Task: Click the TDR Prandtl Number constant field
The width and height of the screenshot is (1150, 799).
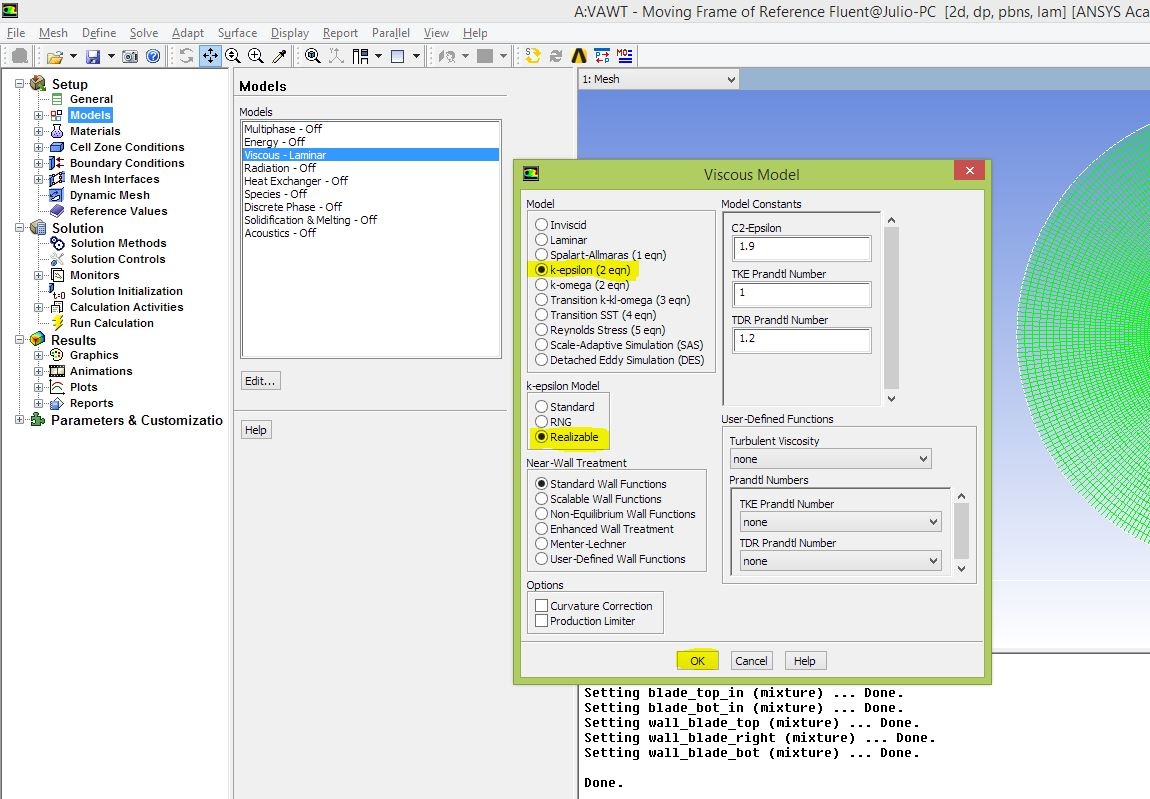Action: coord(802,340)
